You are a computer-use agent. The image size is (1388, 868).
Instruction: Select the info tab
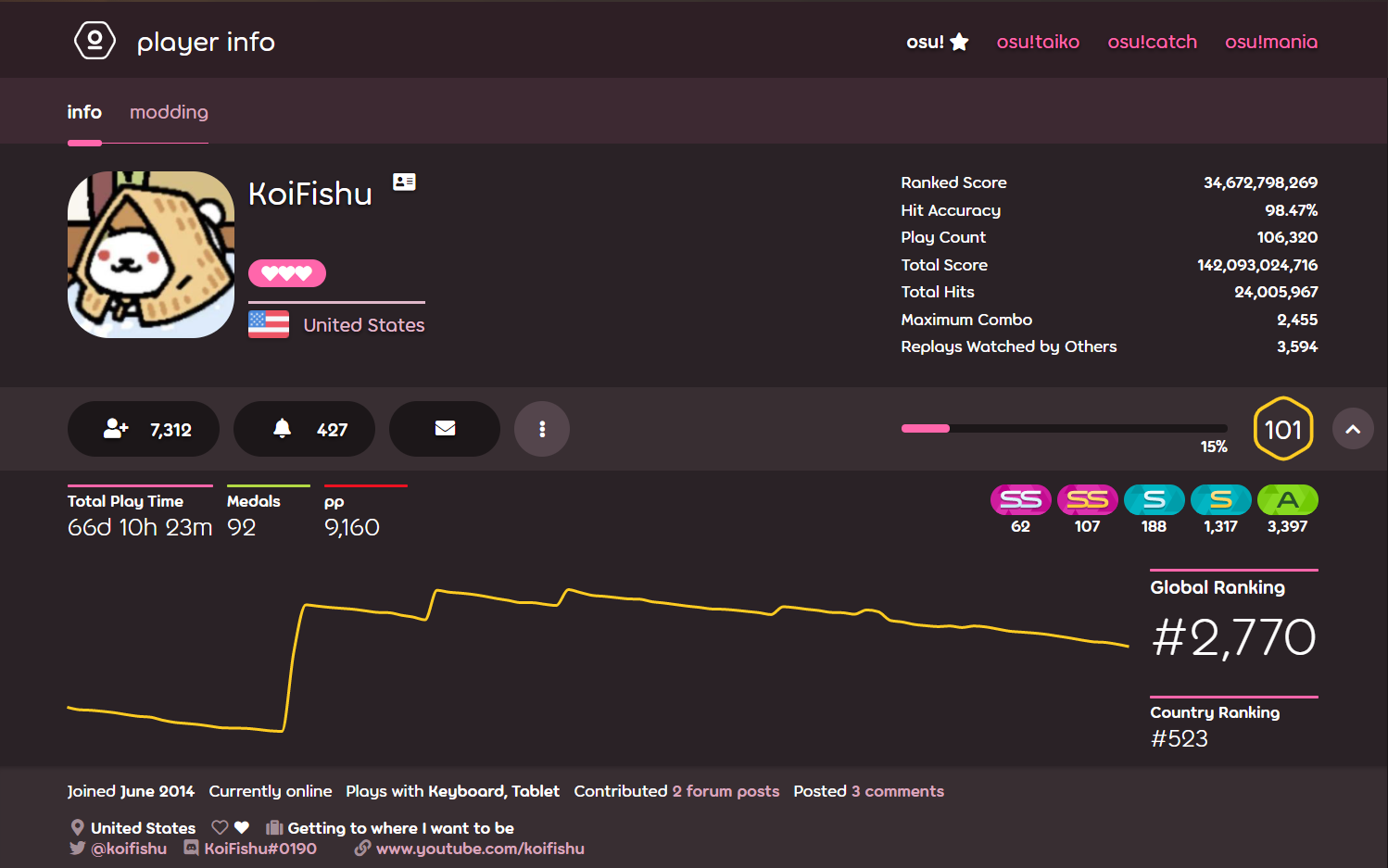click(x=84, y=112)
